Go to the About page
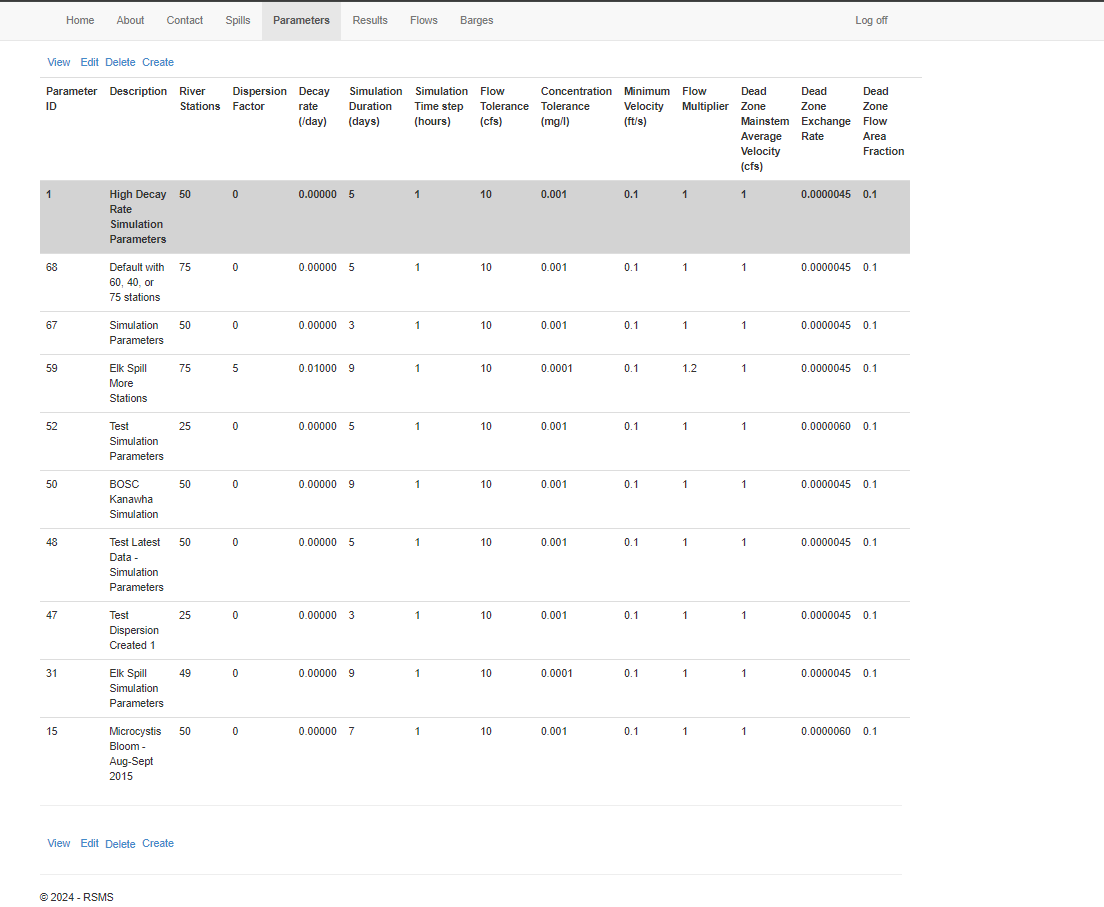The height and width of the screenshot is (907, 1104). coord(130,20)
